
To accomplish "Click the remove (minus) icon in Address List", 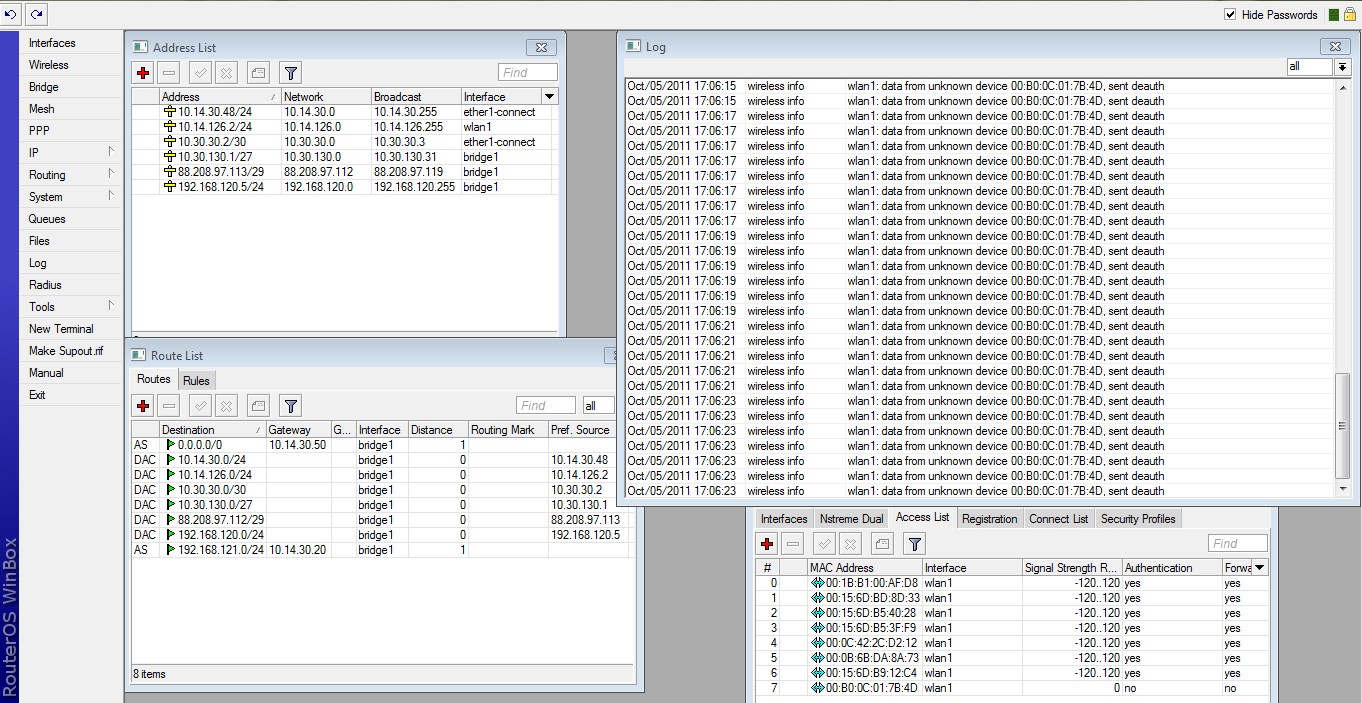I will [169, 73].
